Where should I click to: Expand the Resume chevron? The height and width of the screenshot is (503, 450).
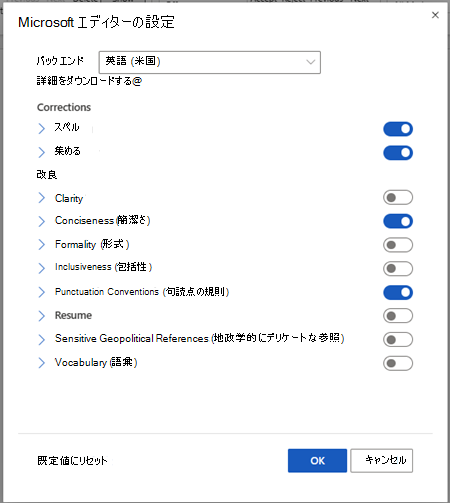pos(41,316)
